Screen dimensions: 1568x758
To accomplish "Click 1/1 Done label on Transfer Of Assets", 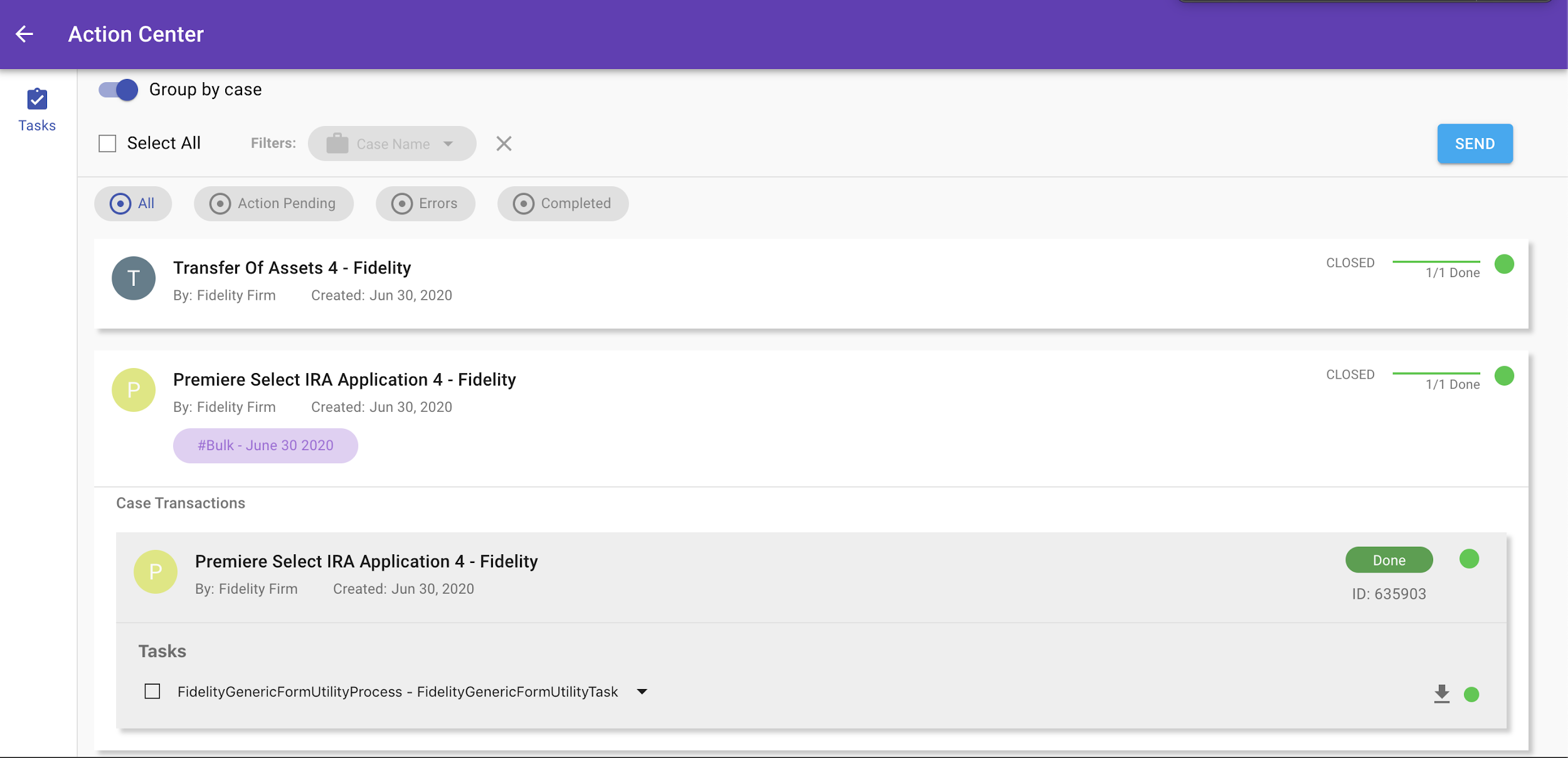I will coord(1453,273).
